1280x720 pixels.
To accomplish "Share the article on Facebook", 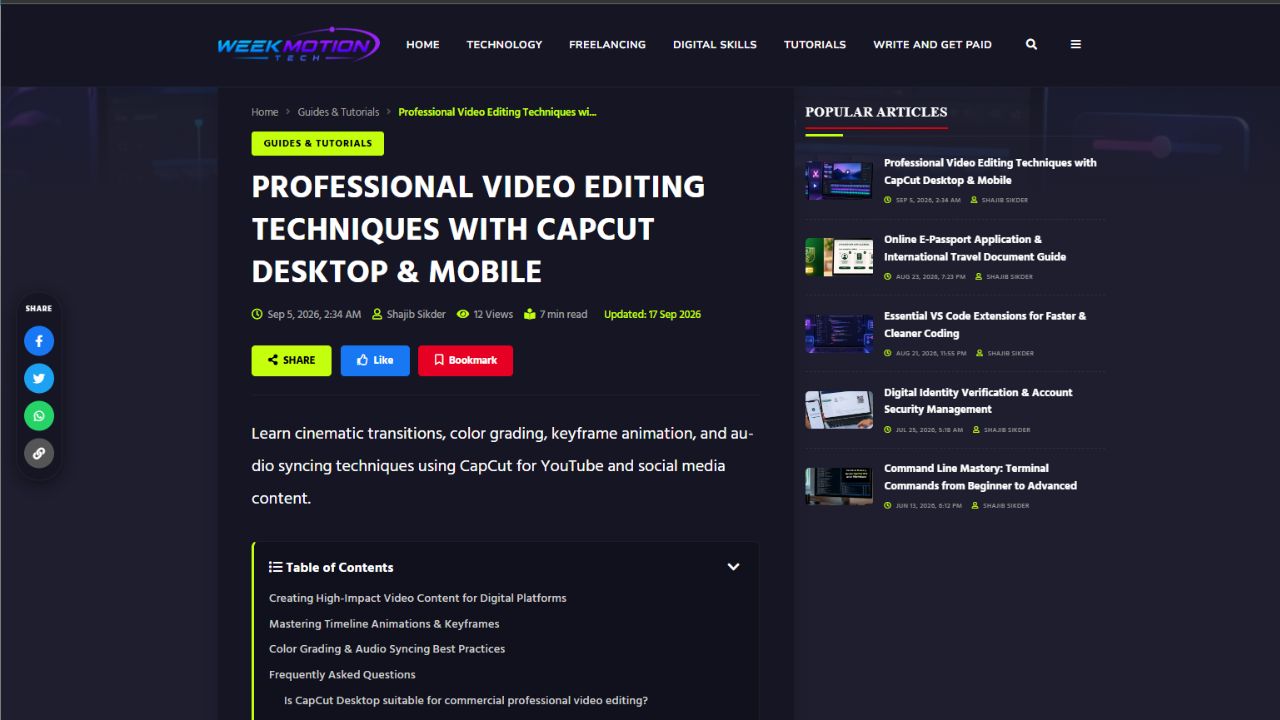I will click(39, 341).
